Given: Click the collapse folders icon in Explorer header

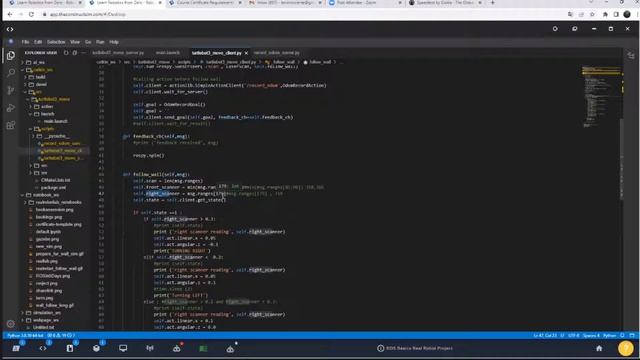Looking at the screenshot, I should (75, 53).
